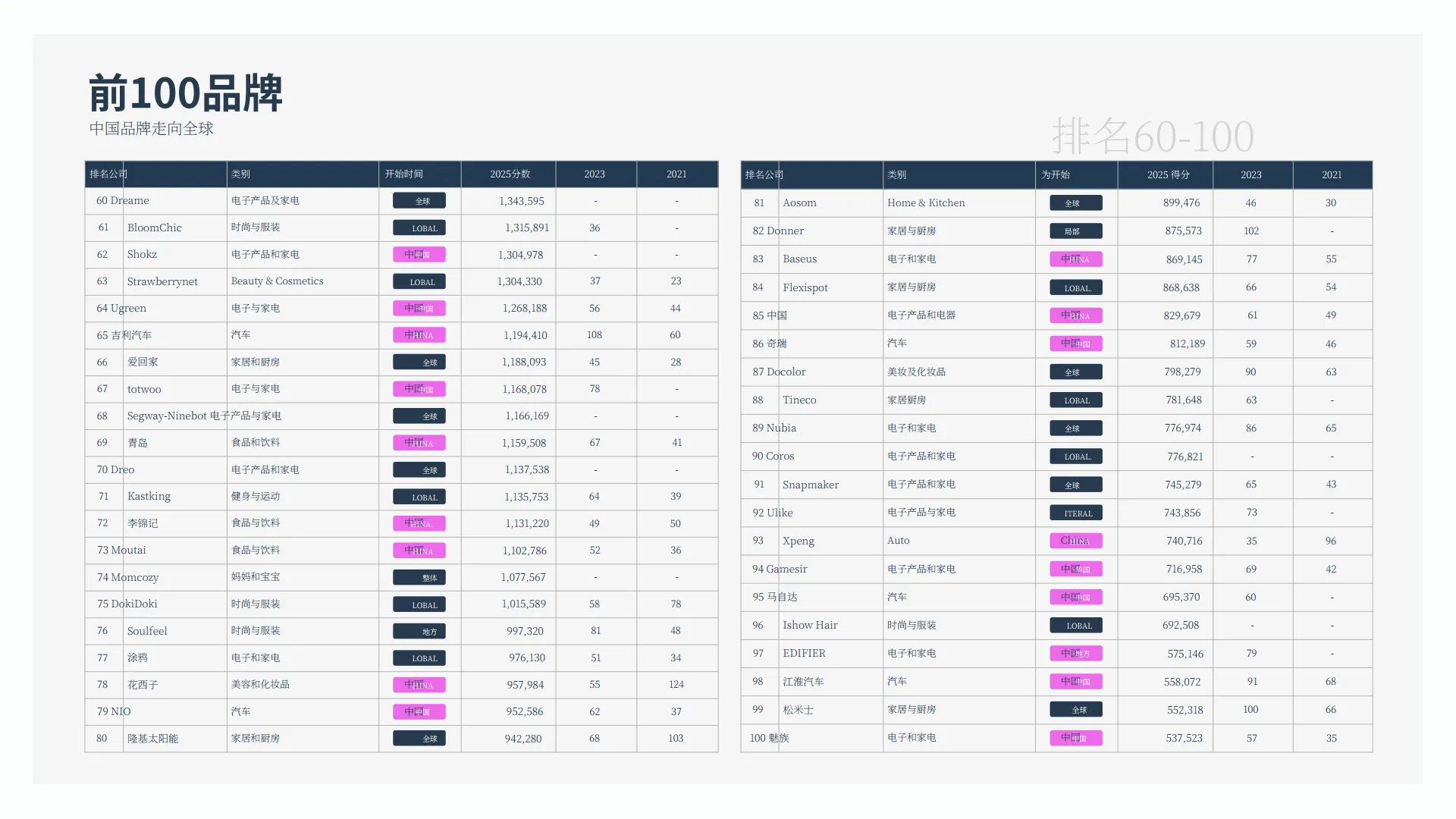Click the ITERAL badge in Ulike row
Image resolution: width=1456 pixels, height=819 pixels.
tap(1075, 513)
